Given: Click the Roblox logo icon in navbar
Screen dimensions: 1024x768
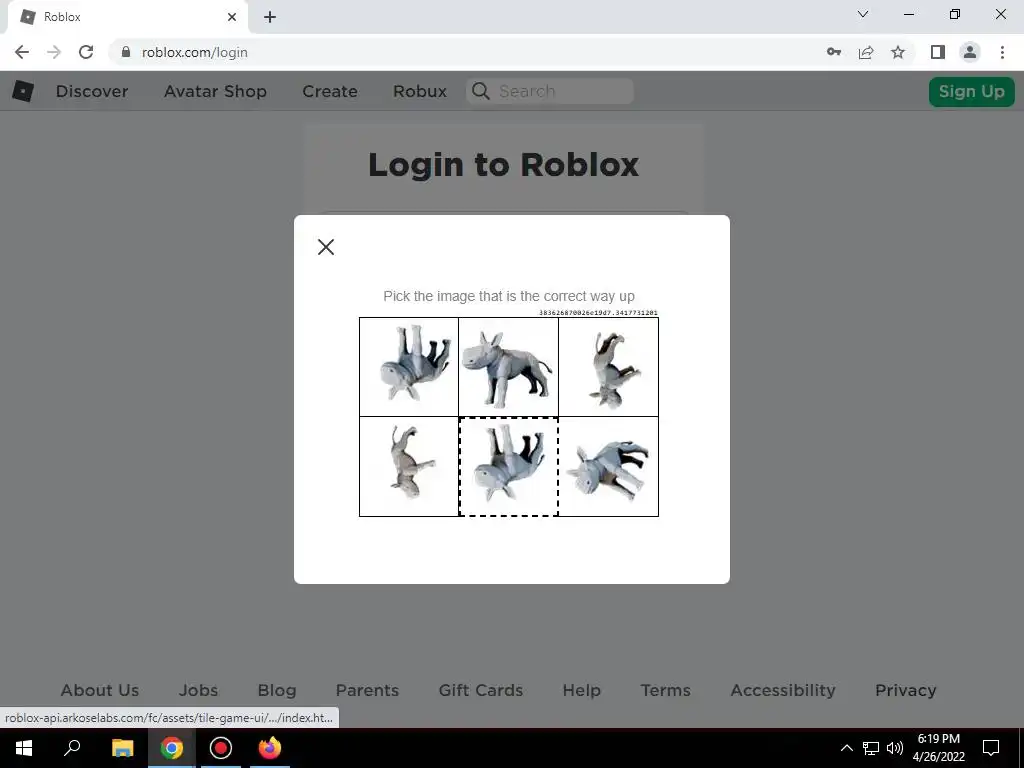Looking at the screenshot, I should pos(23,91).
